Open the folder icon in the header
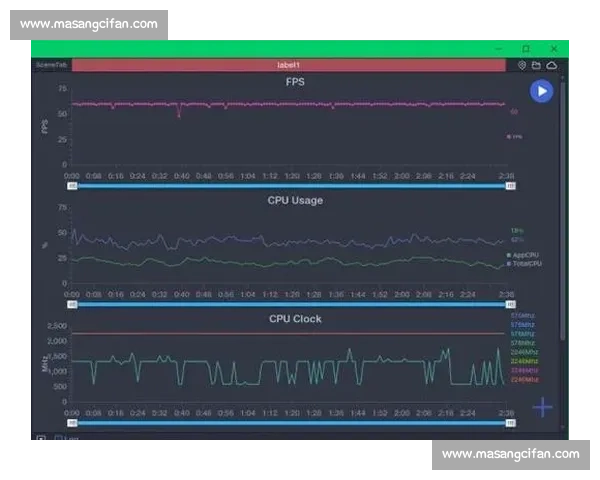Screen dimensions: 600x480 [536, 65]
